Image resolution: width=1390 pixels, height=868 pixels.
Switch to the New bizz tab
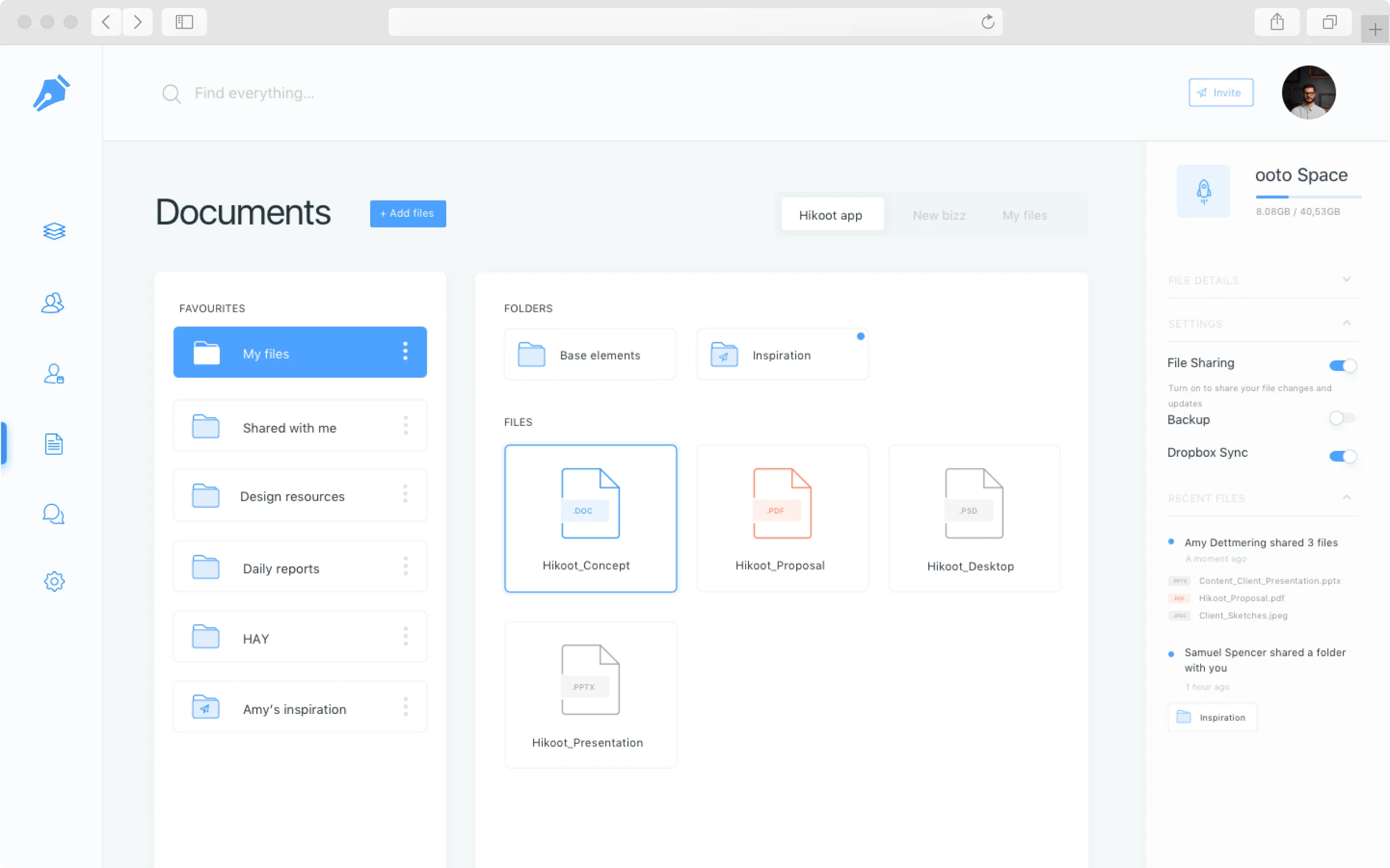click(x=938, y=215)
